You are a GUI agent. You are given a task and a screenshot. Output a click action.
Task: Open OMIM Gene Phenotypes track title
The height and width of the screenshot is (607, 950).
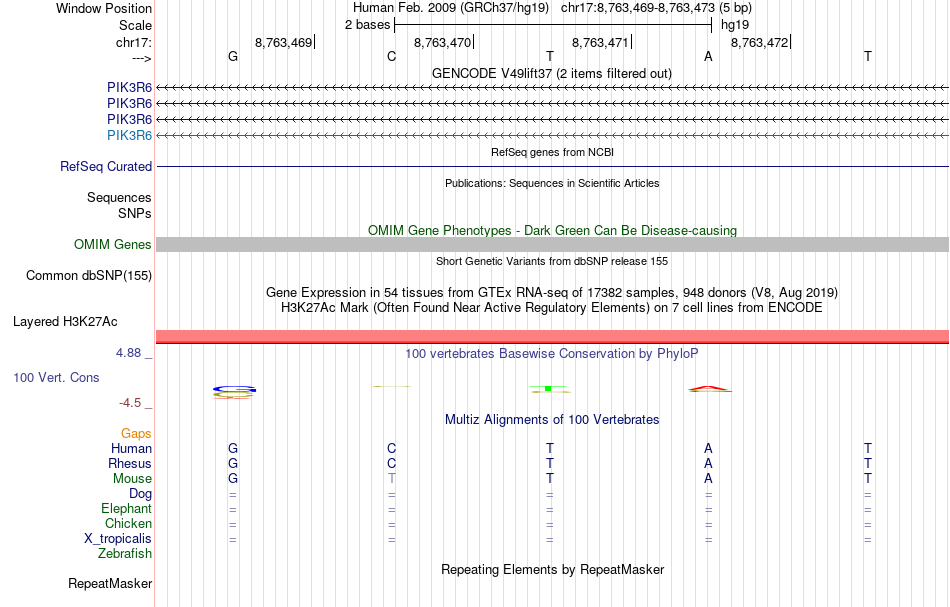tap(552, 230)
